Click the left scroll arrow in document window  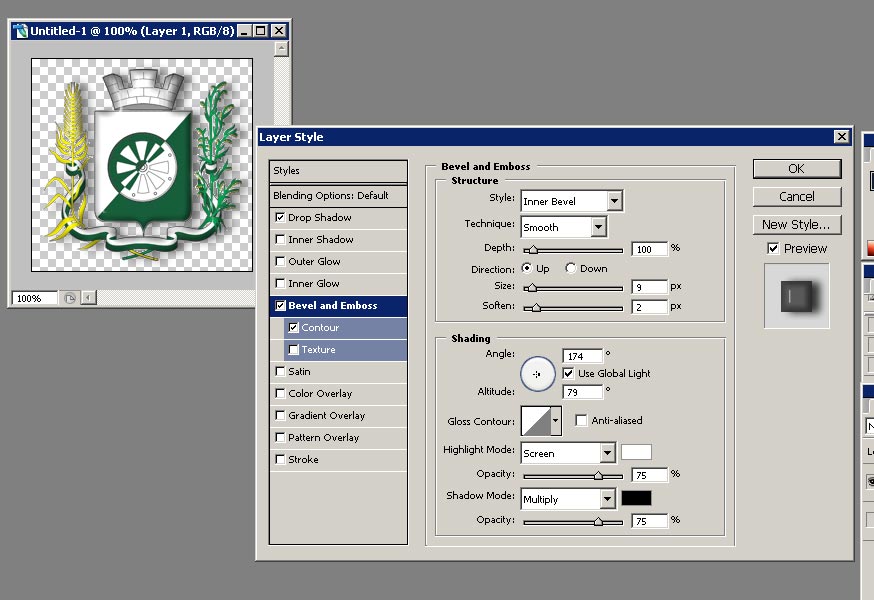(87, 298)
